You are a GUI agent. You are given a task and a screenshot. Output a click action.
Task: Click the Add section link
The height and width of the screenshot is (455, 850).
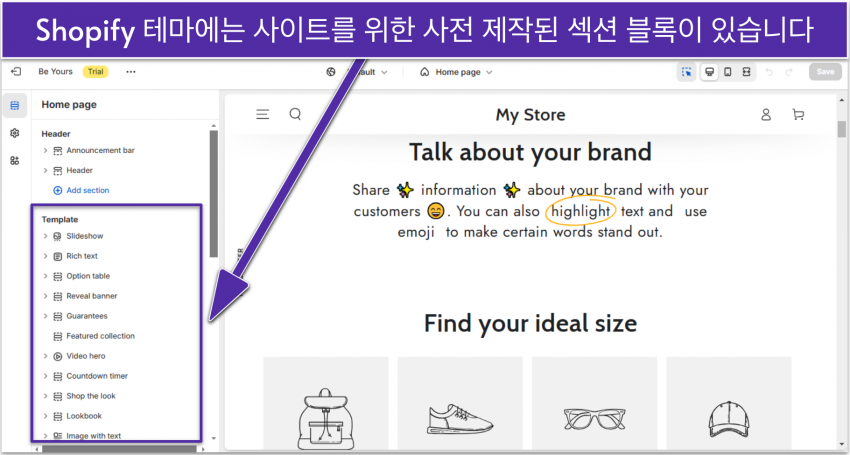tap(87, 190)
